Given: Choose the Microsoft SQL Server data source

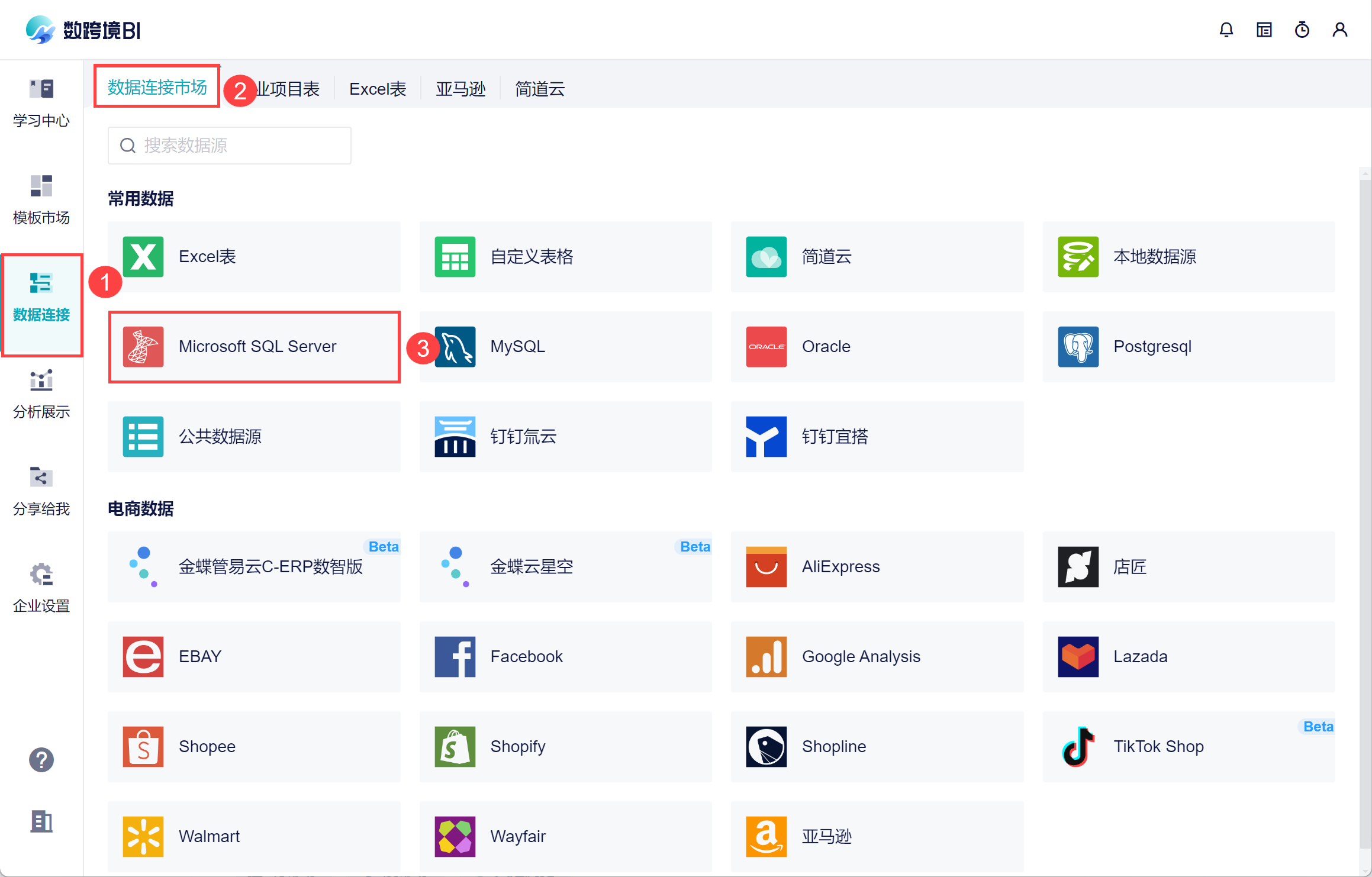Looking at the screenshot, I should click(x=255, y=347).
